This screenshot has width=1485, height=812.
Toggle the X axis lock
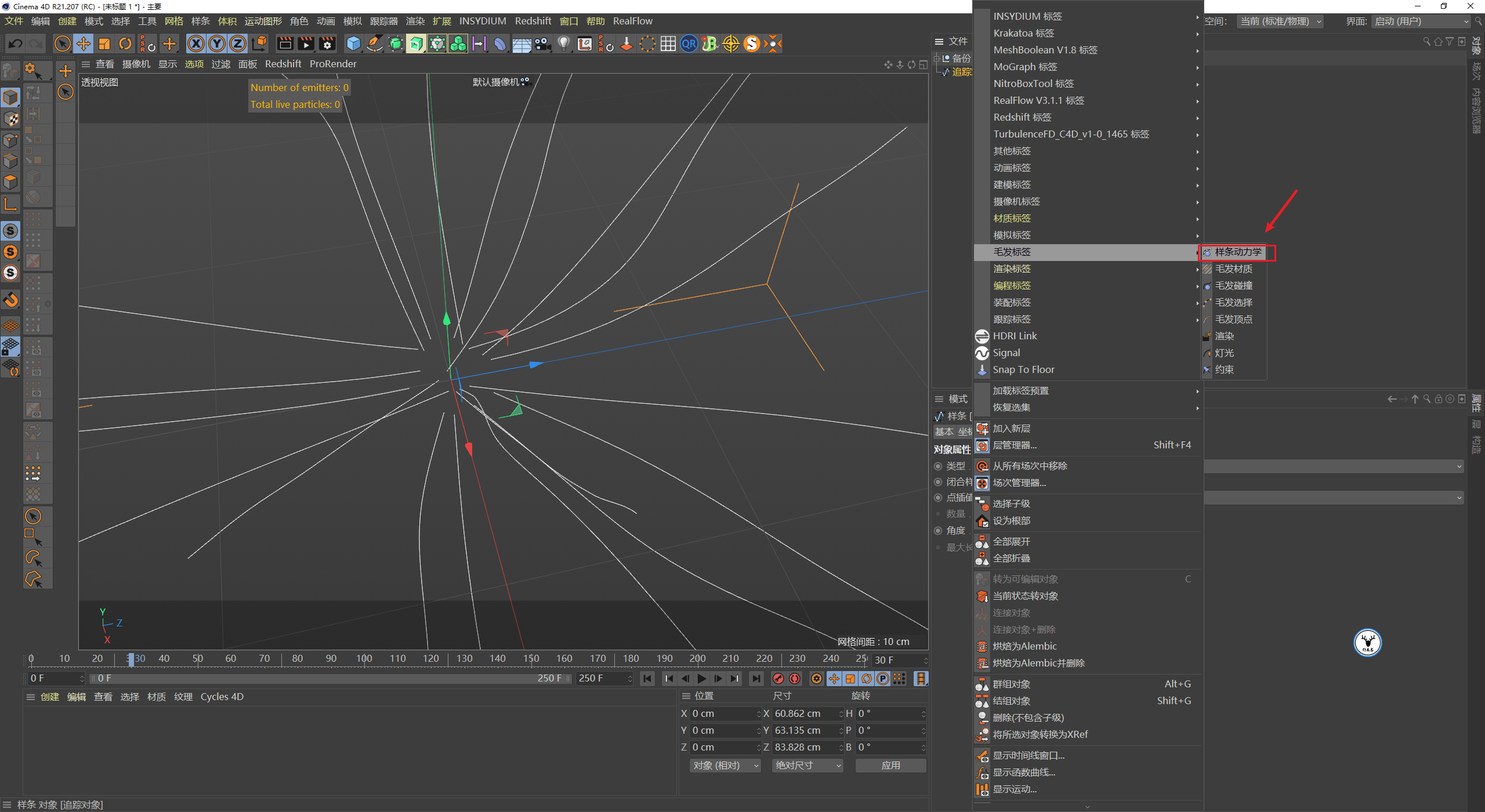196,43
